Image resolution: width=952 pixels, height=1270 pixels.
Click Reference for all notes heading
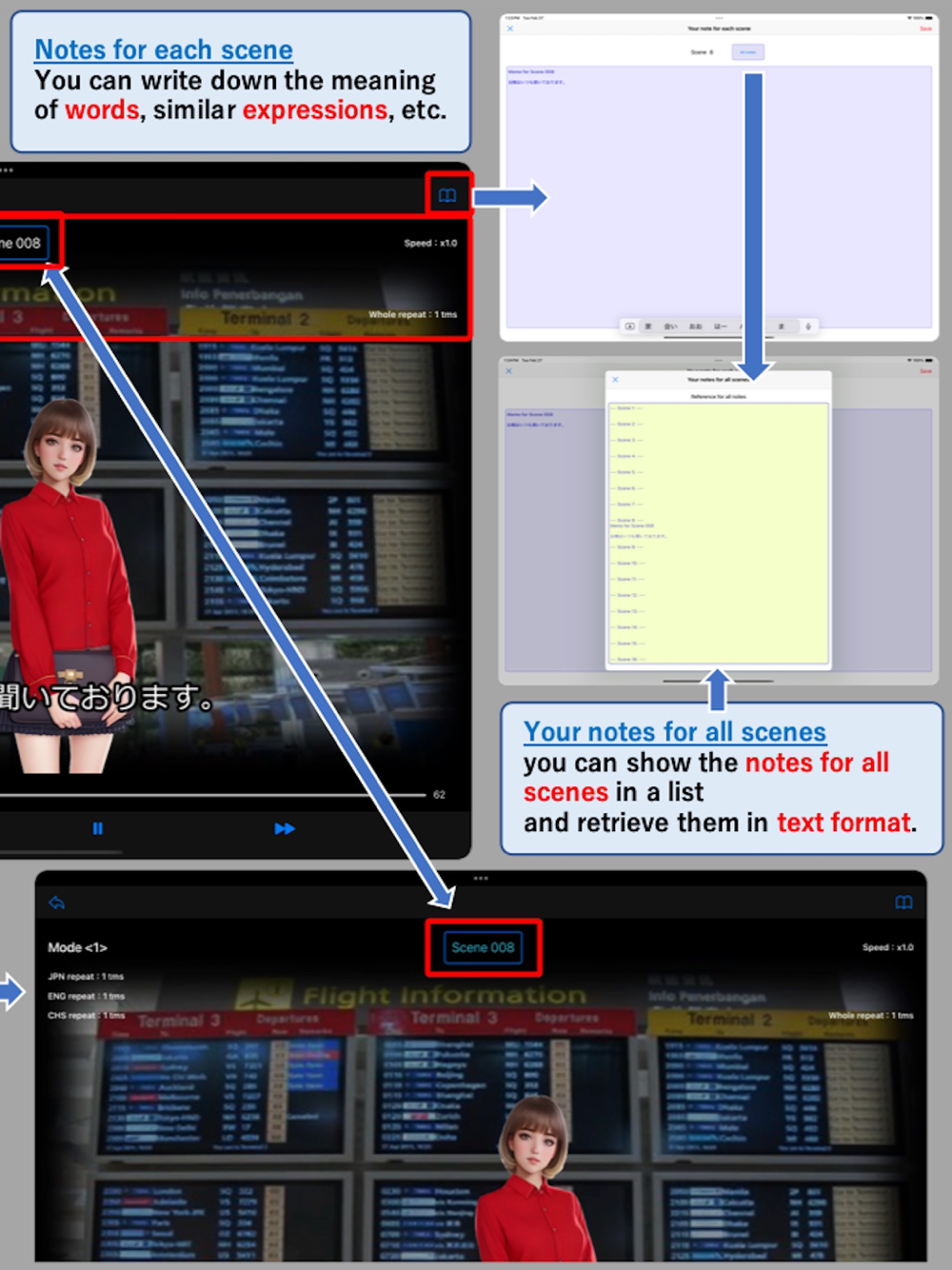pos(719,397)
